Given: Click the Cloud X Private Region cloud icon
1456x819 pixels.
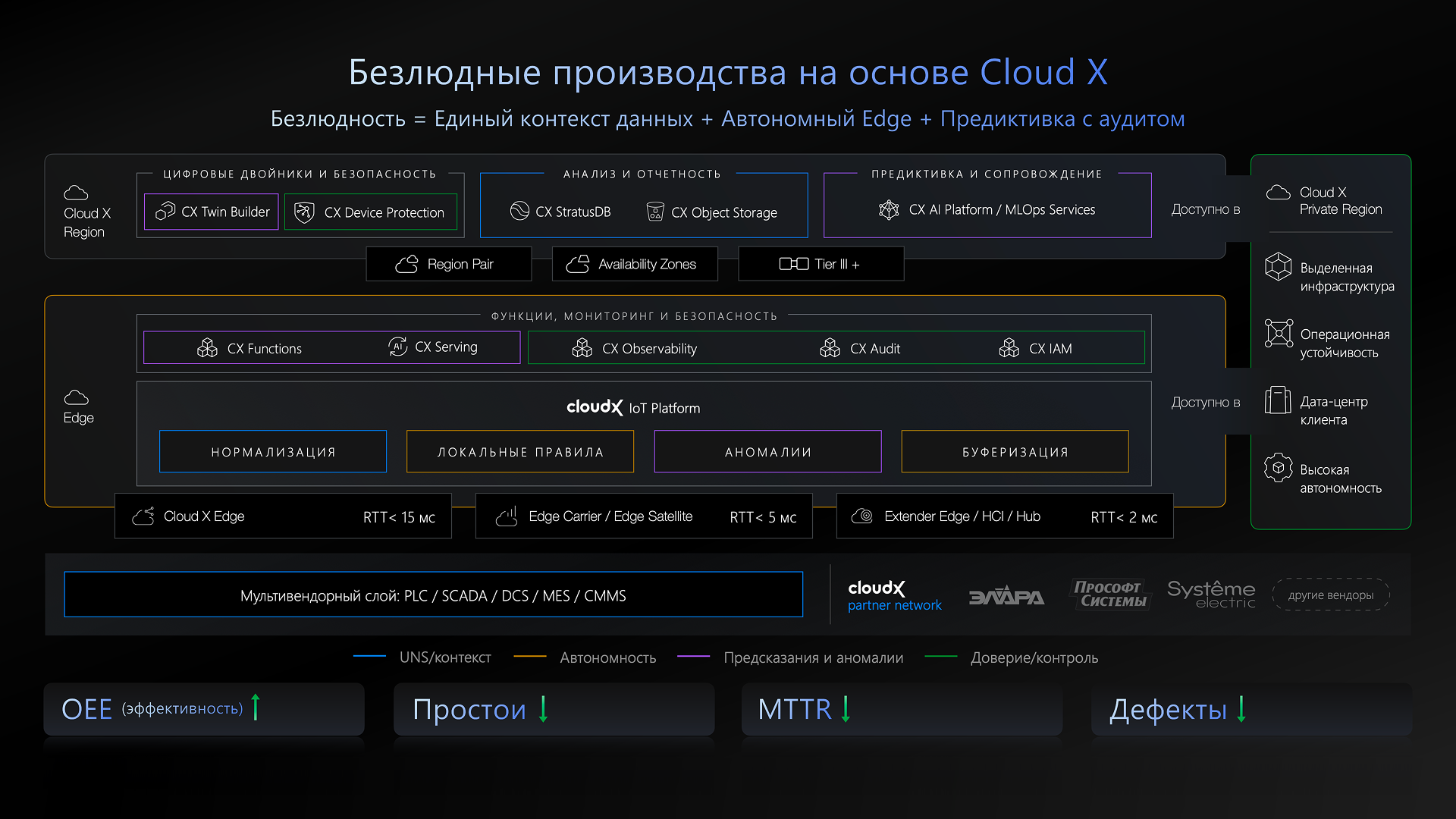Looking at the screenshot, I should click(1279, 193).
